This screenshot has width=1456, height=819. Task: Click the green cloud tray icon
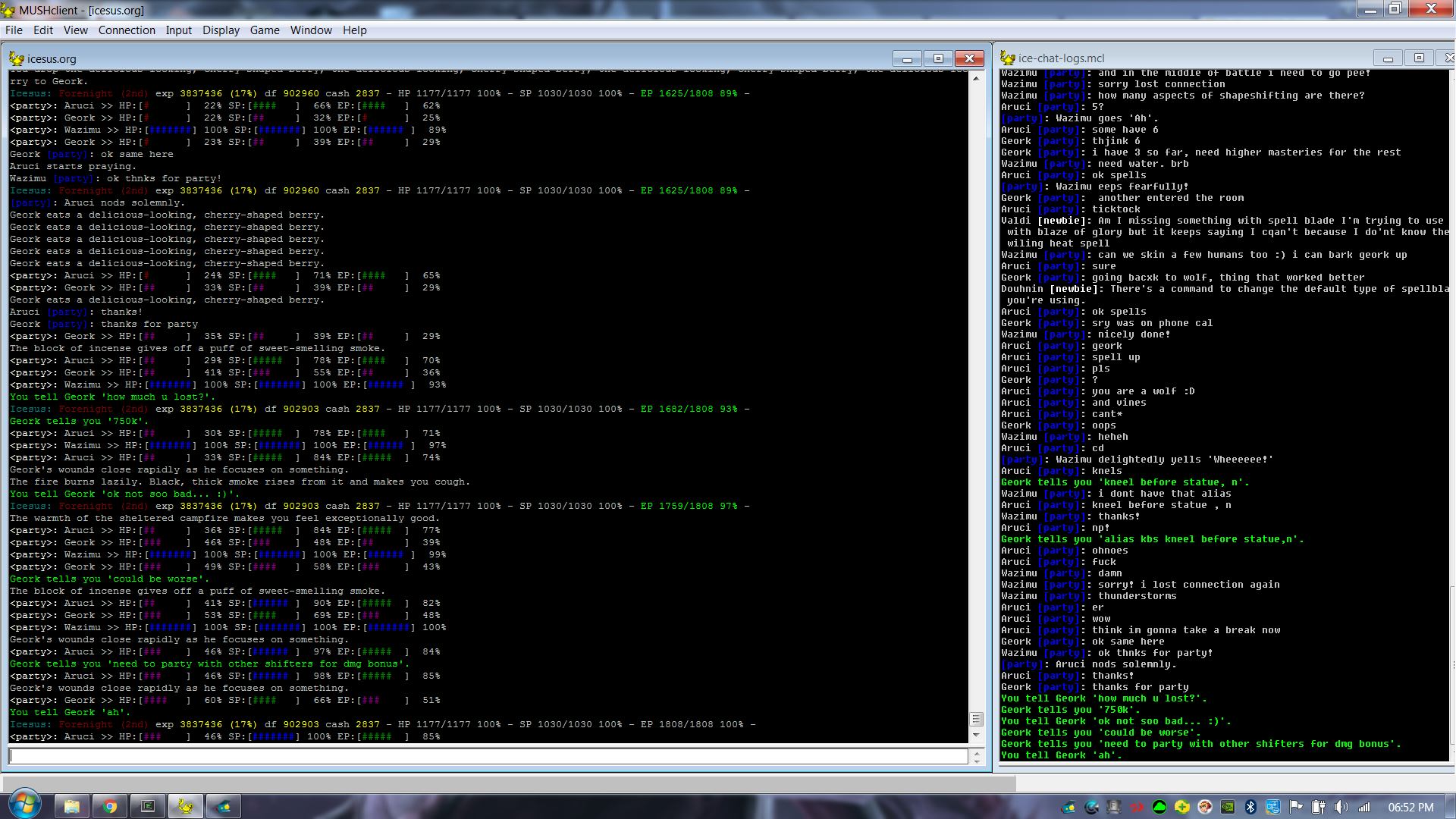(1159, 807)
